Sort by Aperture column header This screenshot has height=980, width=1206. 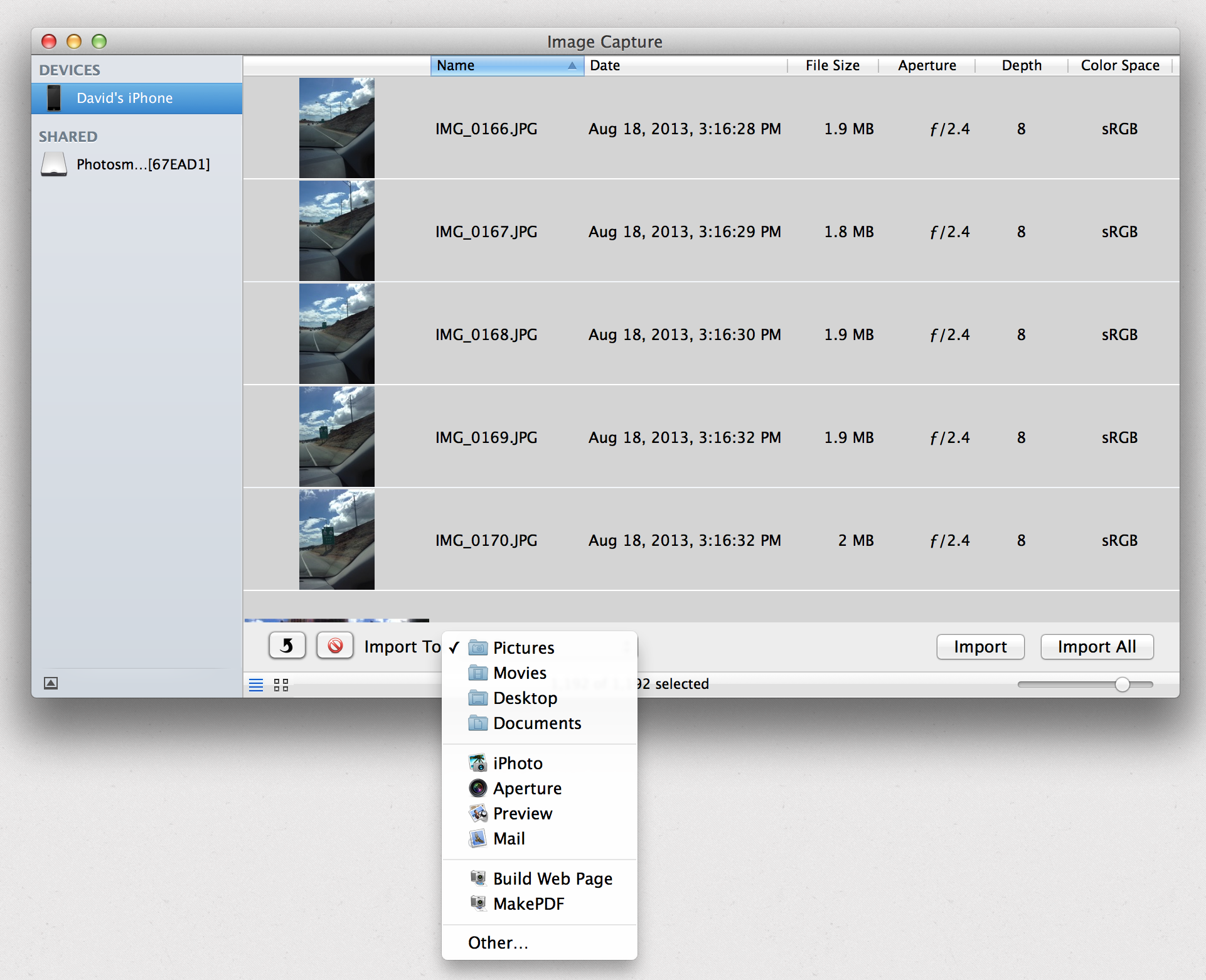(927, 65)
